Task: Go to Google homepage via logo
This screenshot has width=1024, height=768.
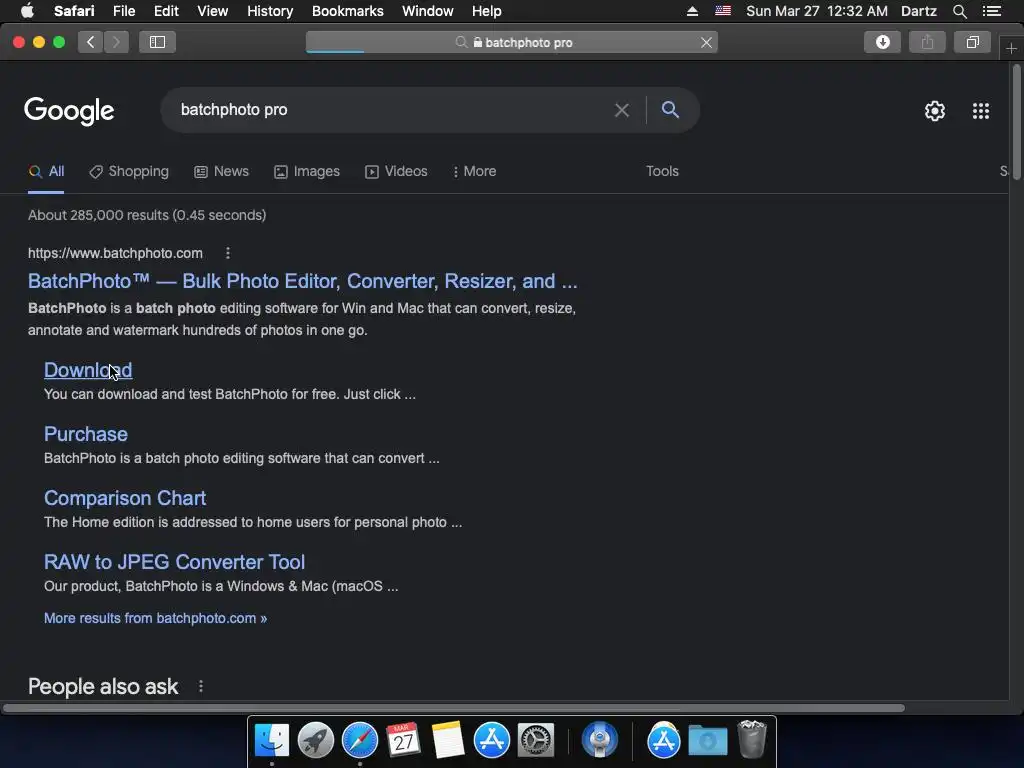Action: (69, 111)
